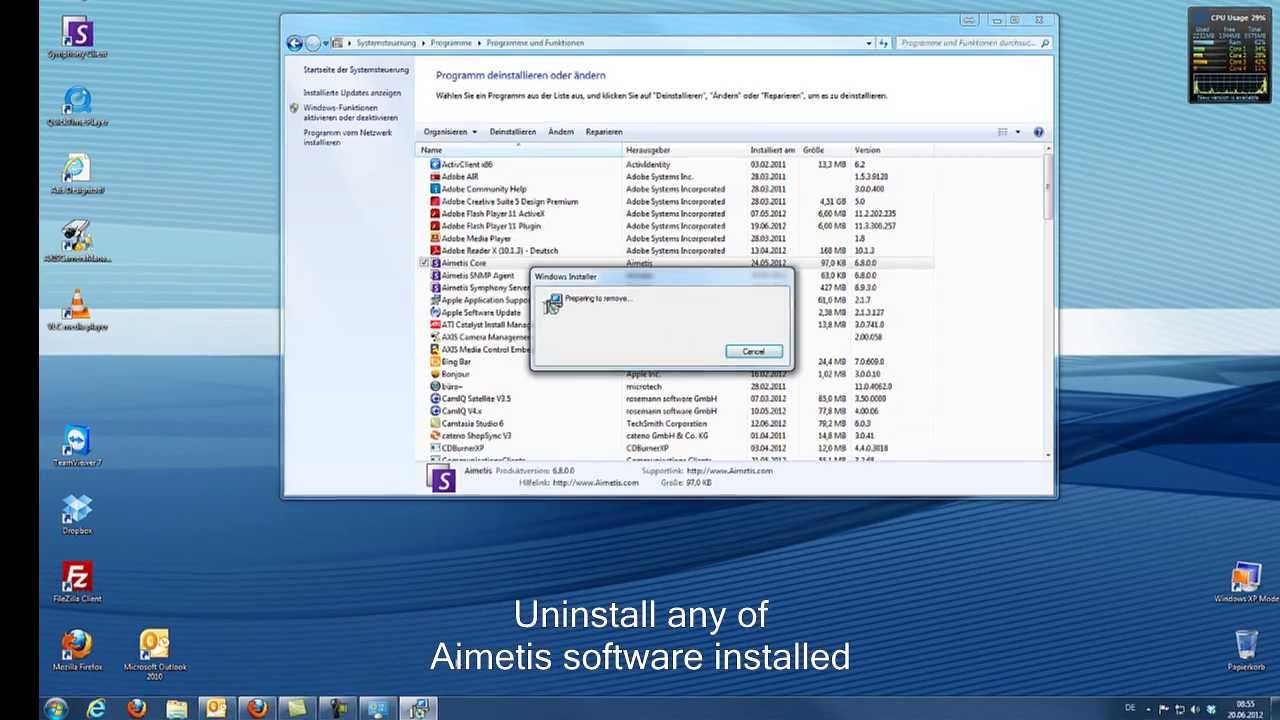This screenshot has width=1280, height=720.
Task: Sort list by Größe column header
Action: 825,150
